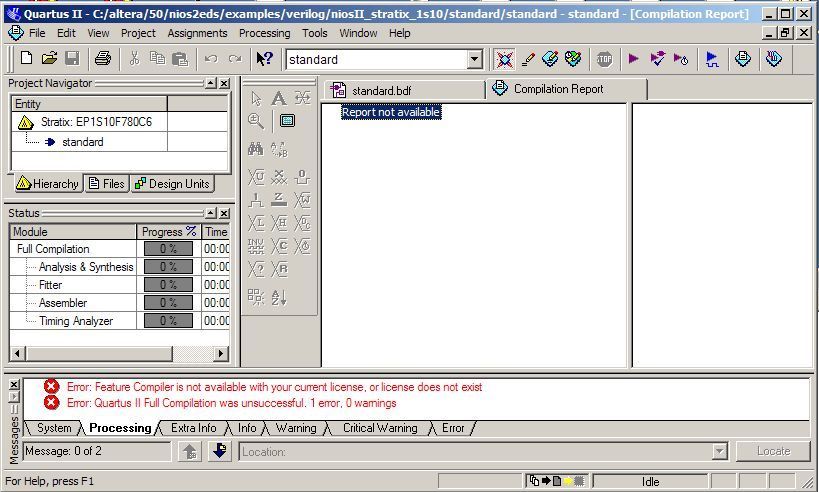Screen dimensions: 819x492
Task: Open the Assignments menu
Action: click(197, 33)
